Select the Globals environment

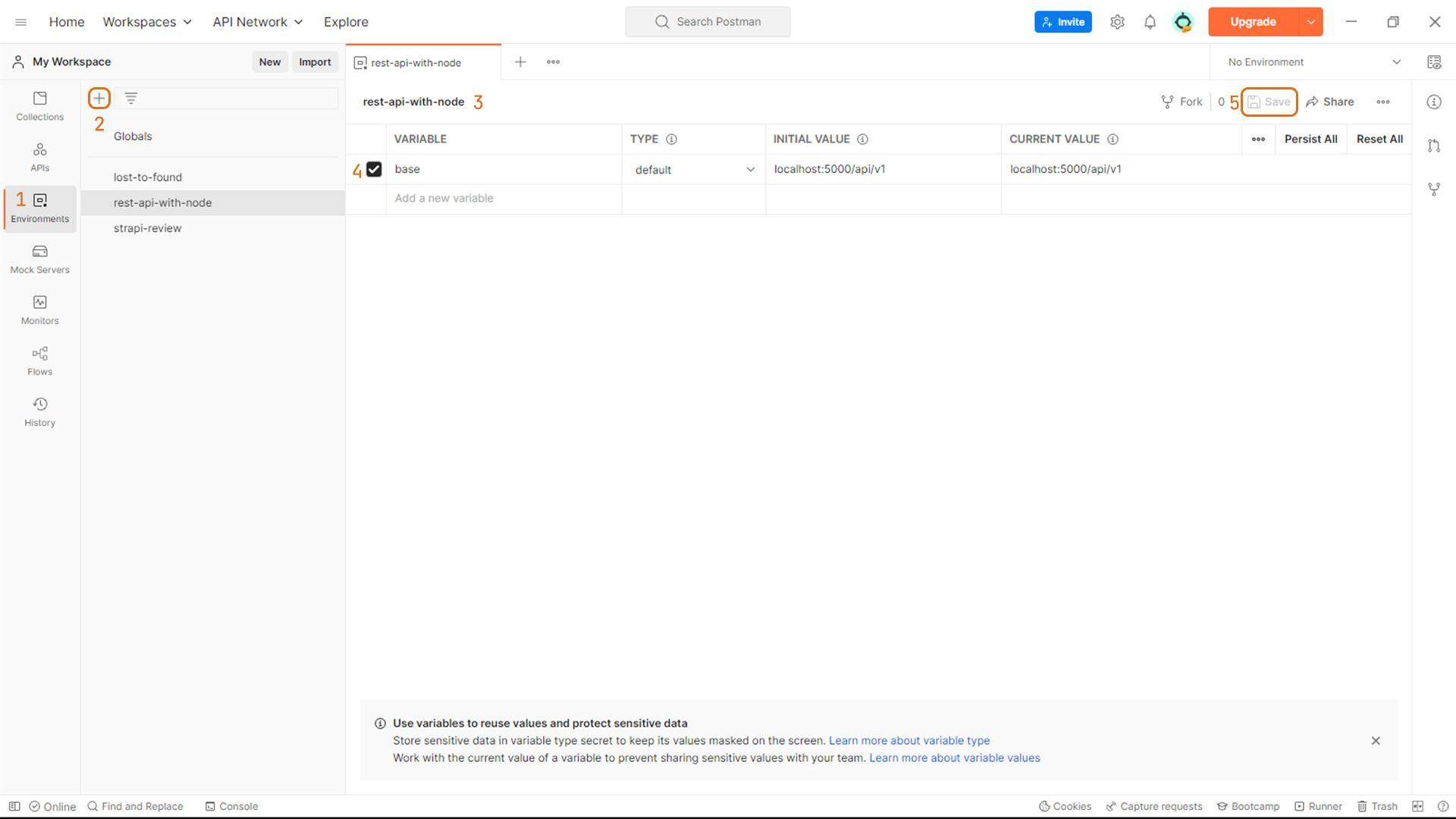(x=133, y=136)
